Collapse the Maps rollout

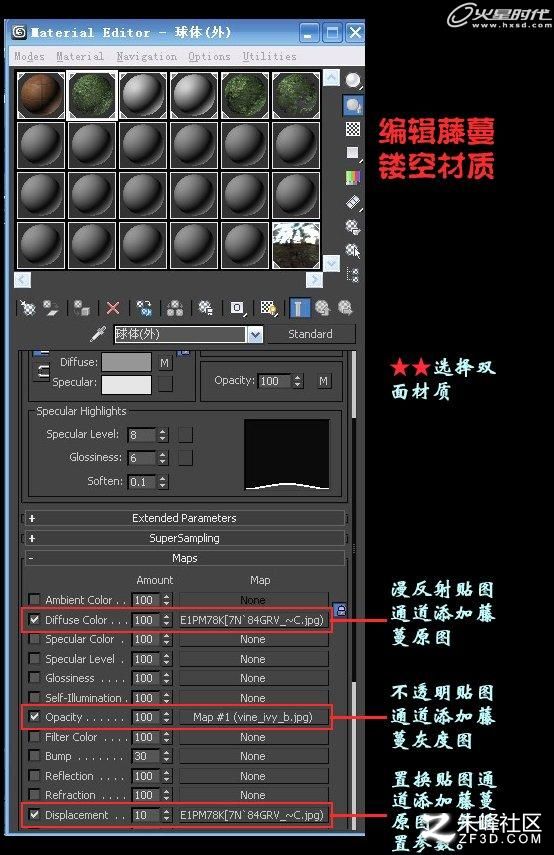tap(184, 558)
